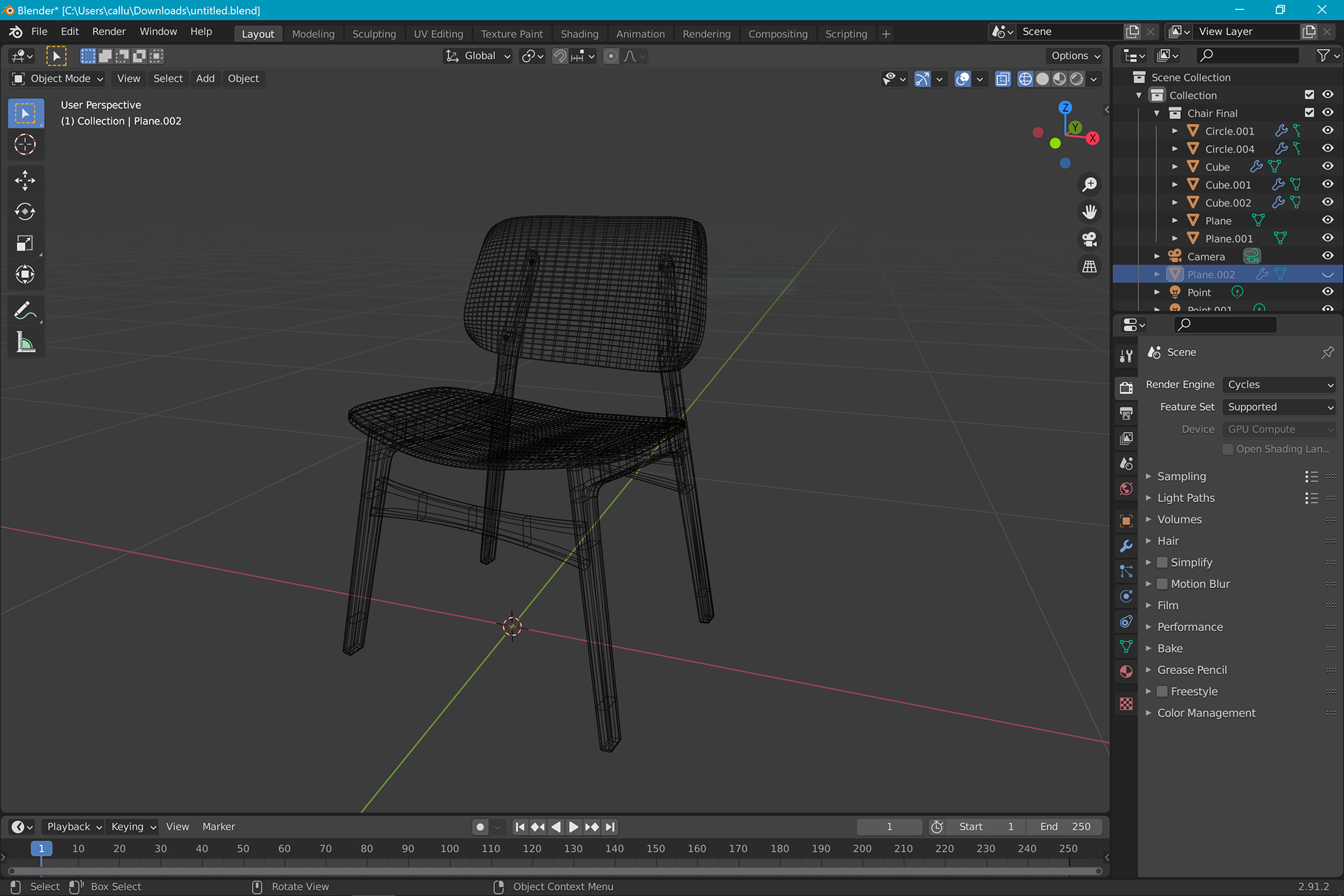Open the Material properties tab

coord(1126,671)
